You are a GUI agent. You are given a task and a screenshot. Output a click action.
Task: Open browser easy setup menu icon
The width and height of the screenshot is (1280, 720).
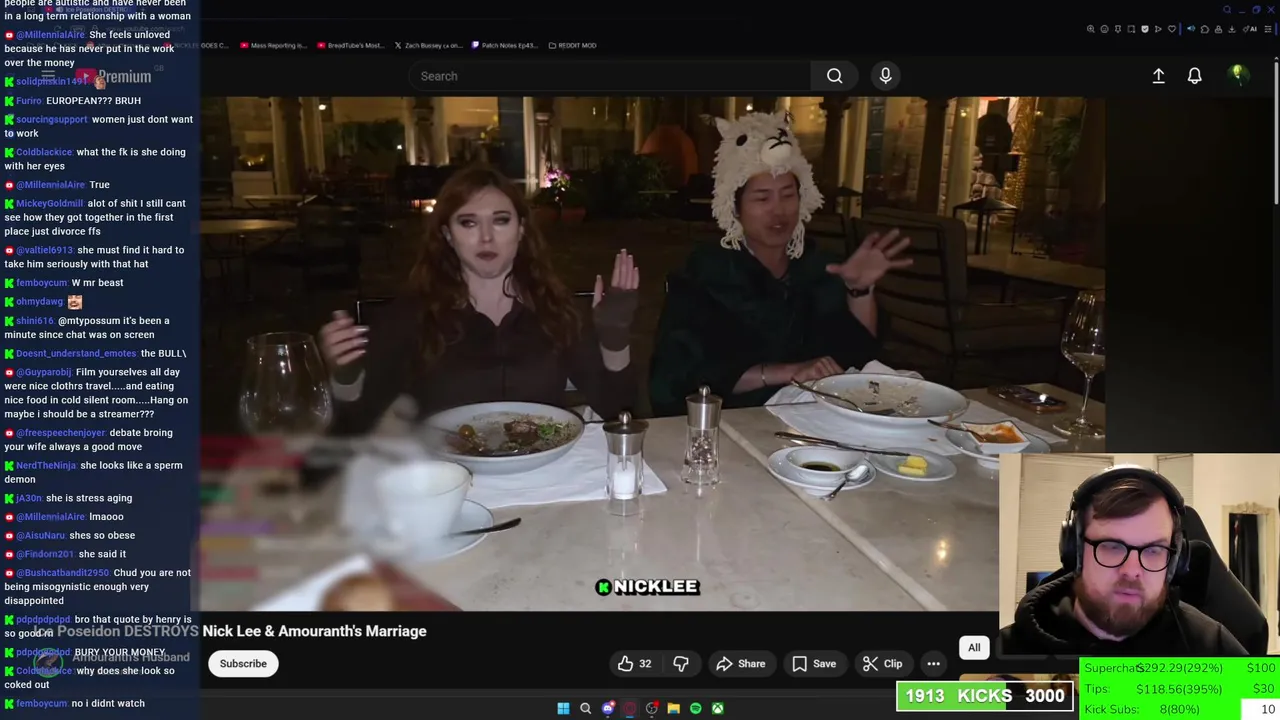tap(1268, 29)
